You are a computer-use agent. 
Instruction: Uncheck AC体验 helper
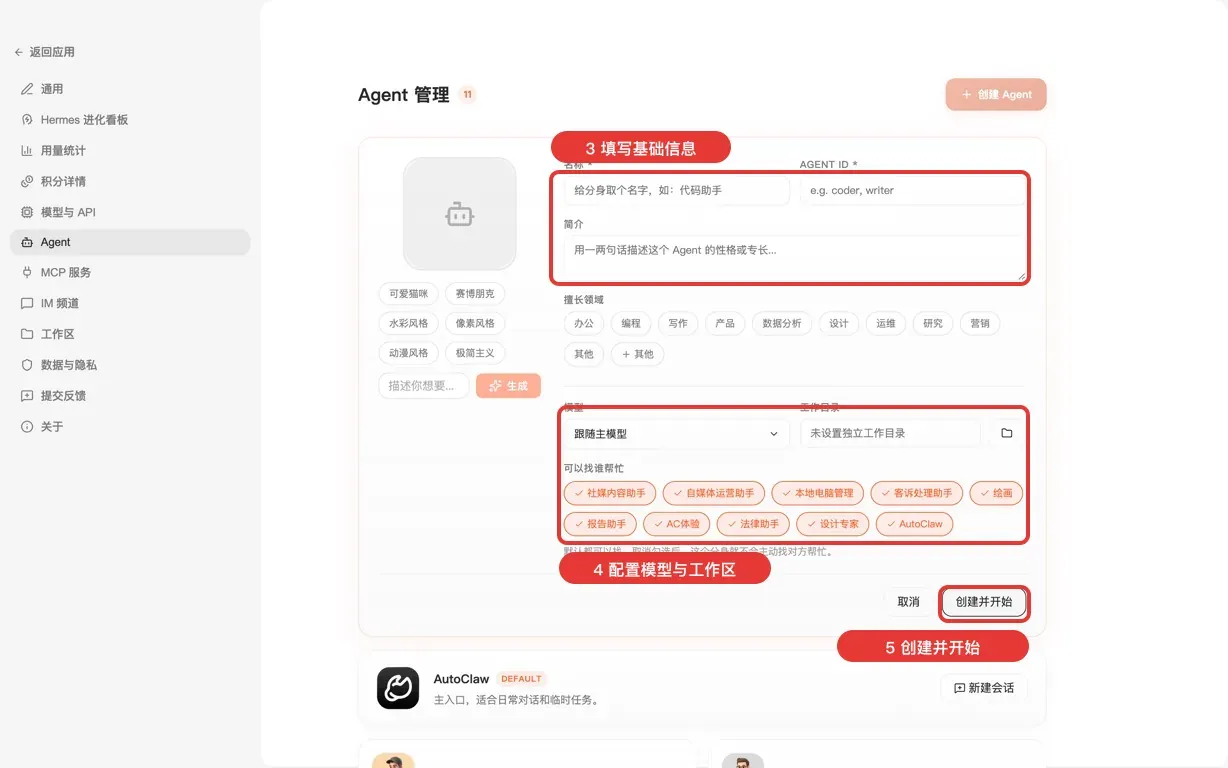click(x=677, y=524)
